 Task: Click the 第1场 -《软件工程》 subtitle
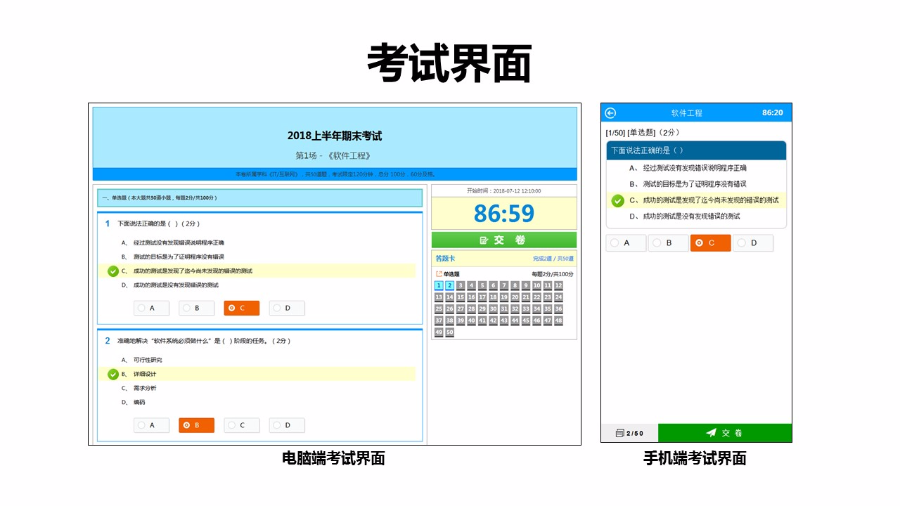coord(335,155)
